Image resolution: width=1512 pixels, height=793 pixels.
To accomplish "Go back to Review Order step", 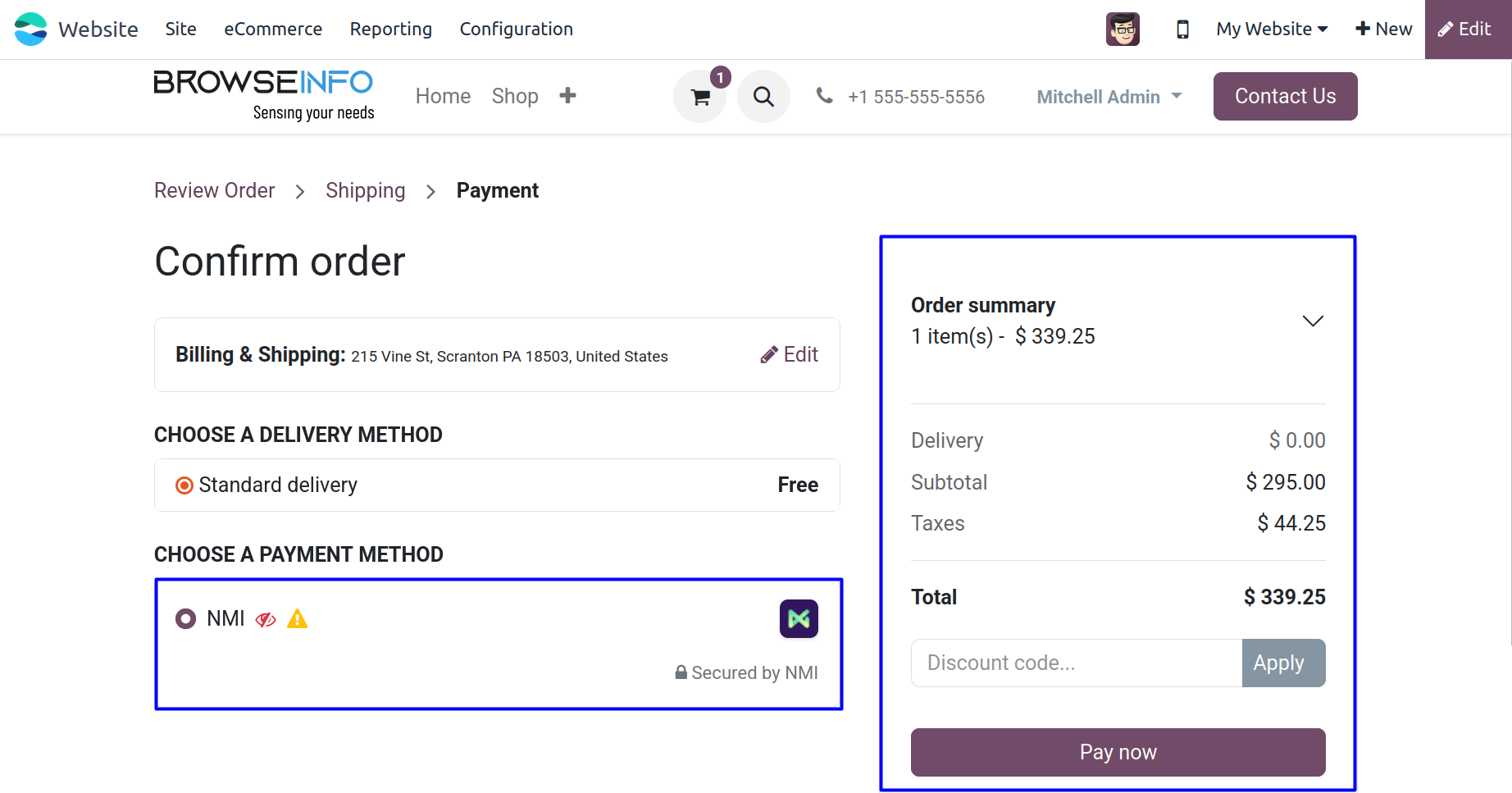I will tap(215, 190).
